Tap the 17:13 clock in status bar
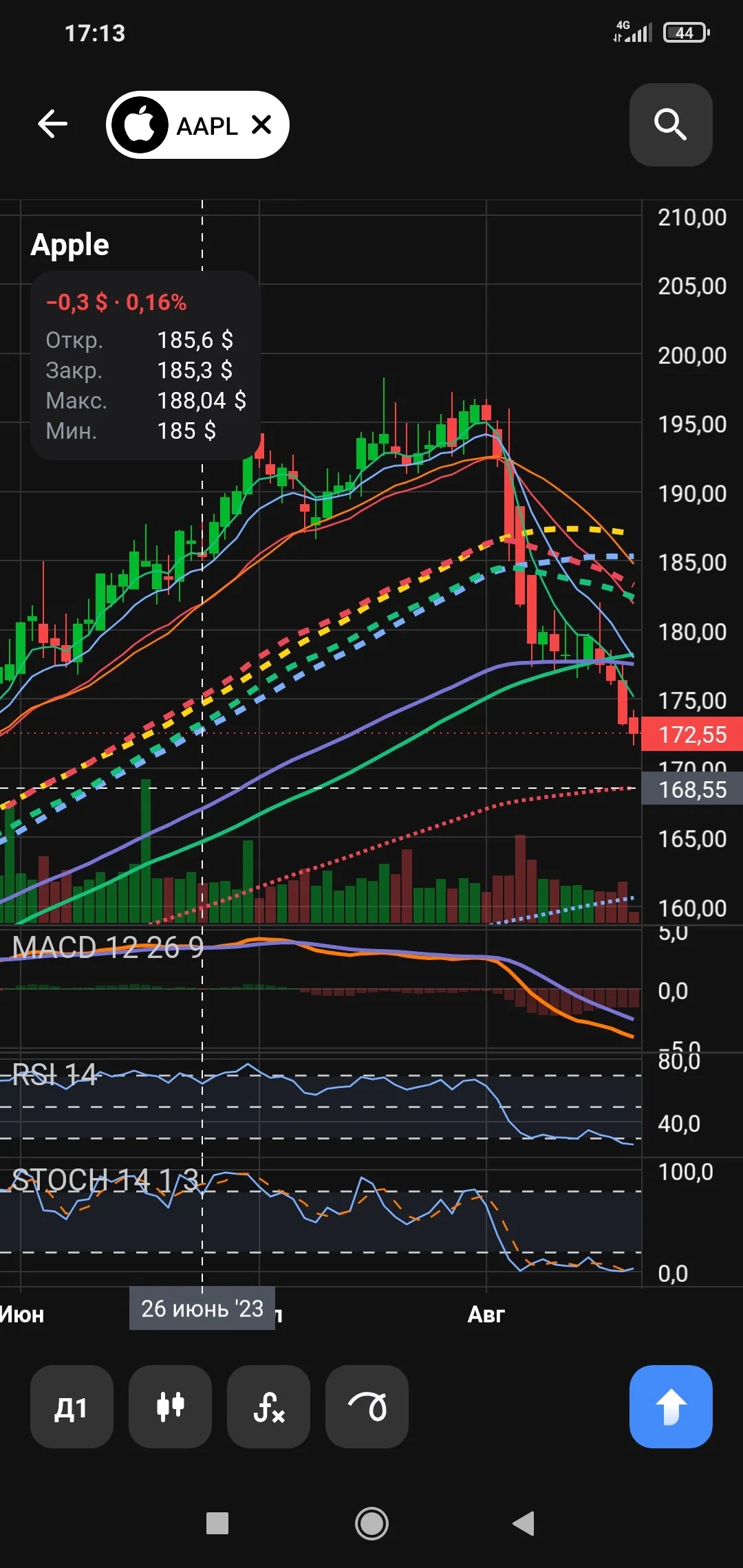Image resolution: width=743 pixels, height=1568 pixels. point(95,33)
